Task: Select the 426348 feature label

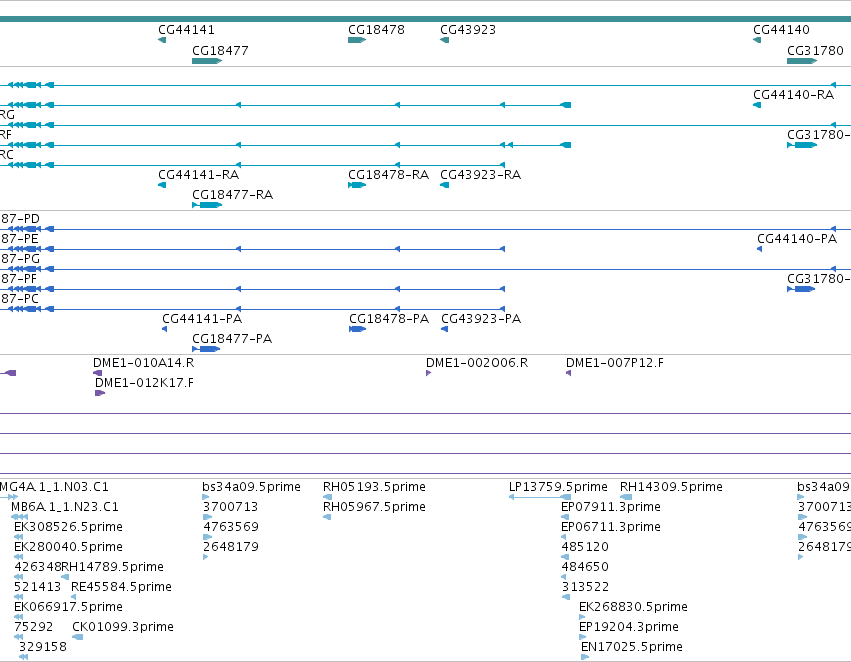Action: coord(37,567)
